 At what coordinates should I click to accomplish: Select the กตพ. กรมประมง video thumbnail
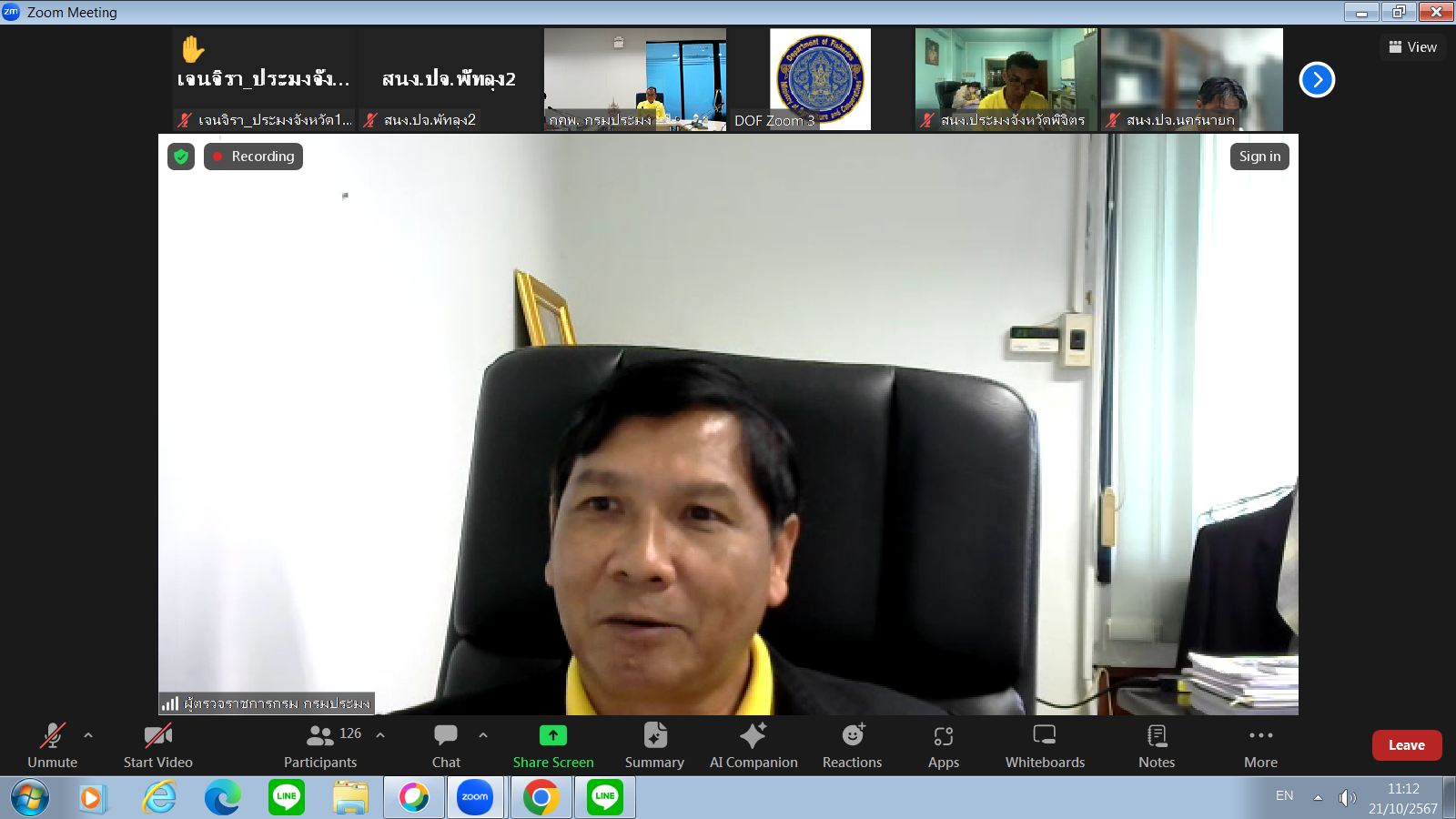pos(635,79)
